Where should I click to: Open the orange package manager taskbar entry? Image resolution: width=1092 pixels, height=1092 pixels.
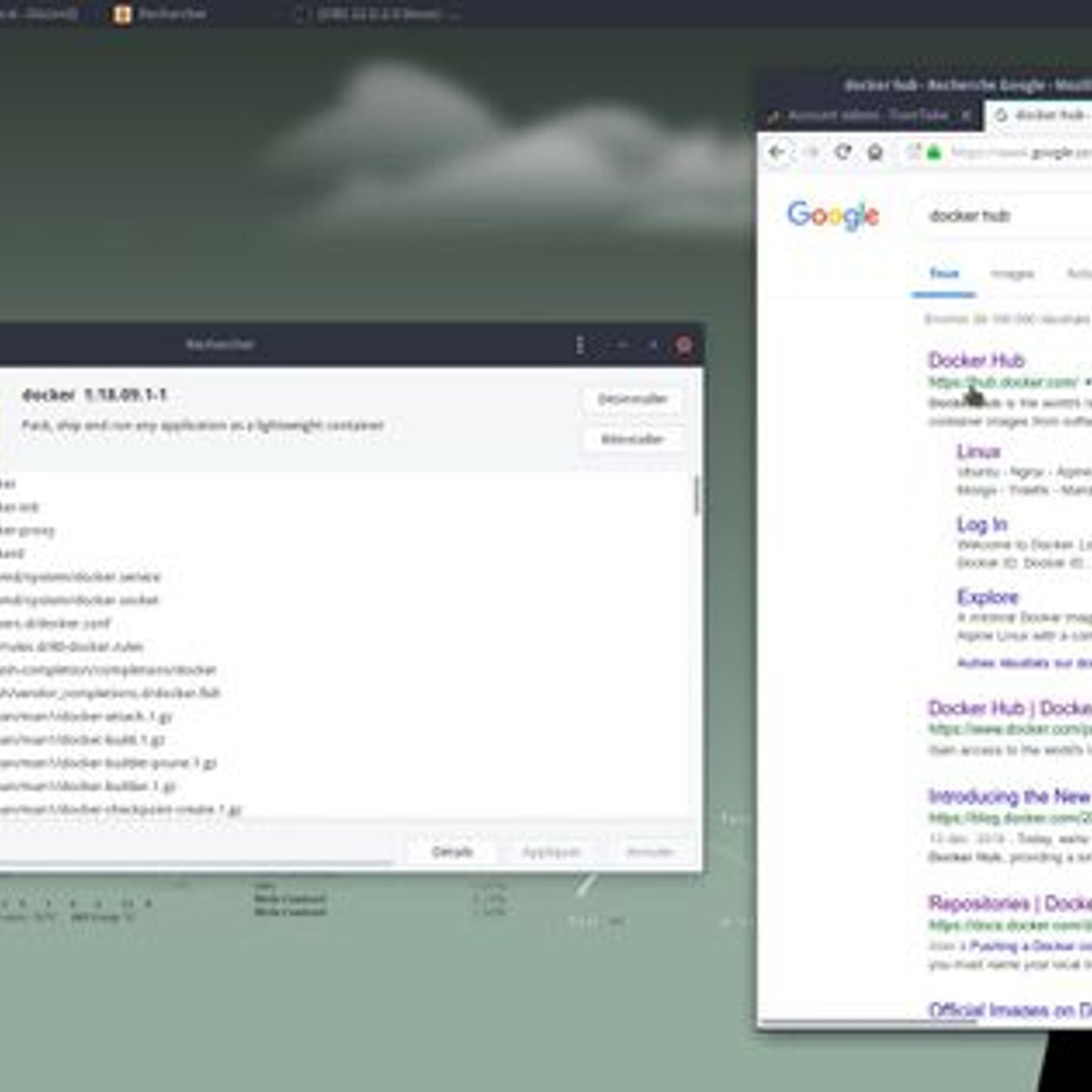163,14
